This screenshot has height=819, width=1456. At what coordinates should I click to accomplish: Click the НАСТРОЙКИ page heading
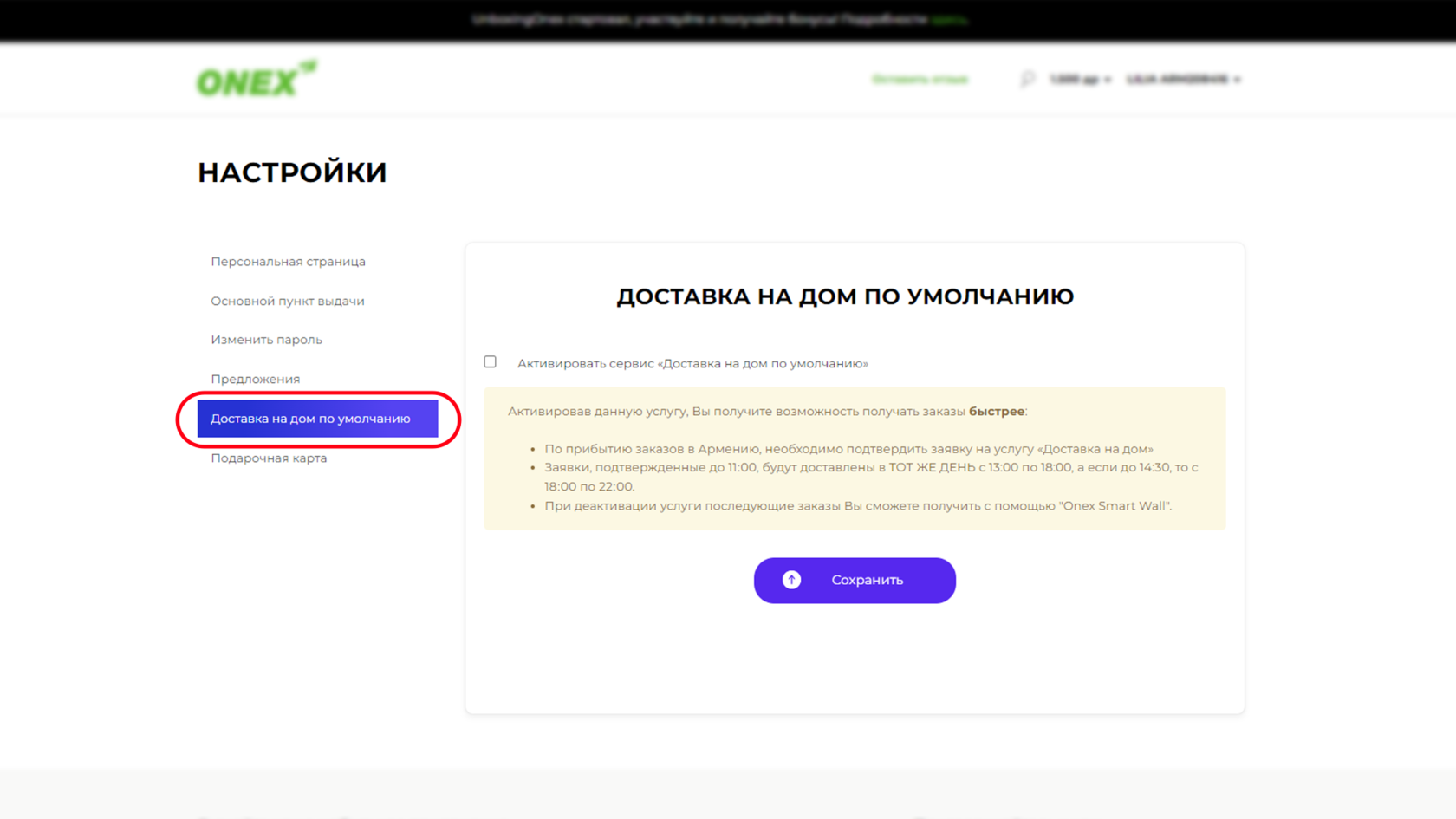coord(292,172)
